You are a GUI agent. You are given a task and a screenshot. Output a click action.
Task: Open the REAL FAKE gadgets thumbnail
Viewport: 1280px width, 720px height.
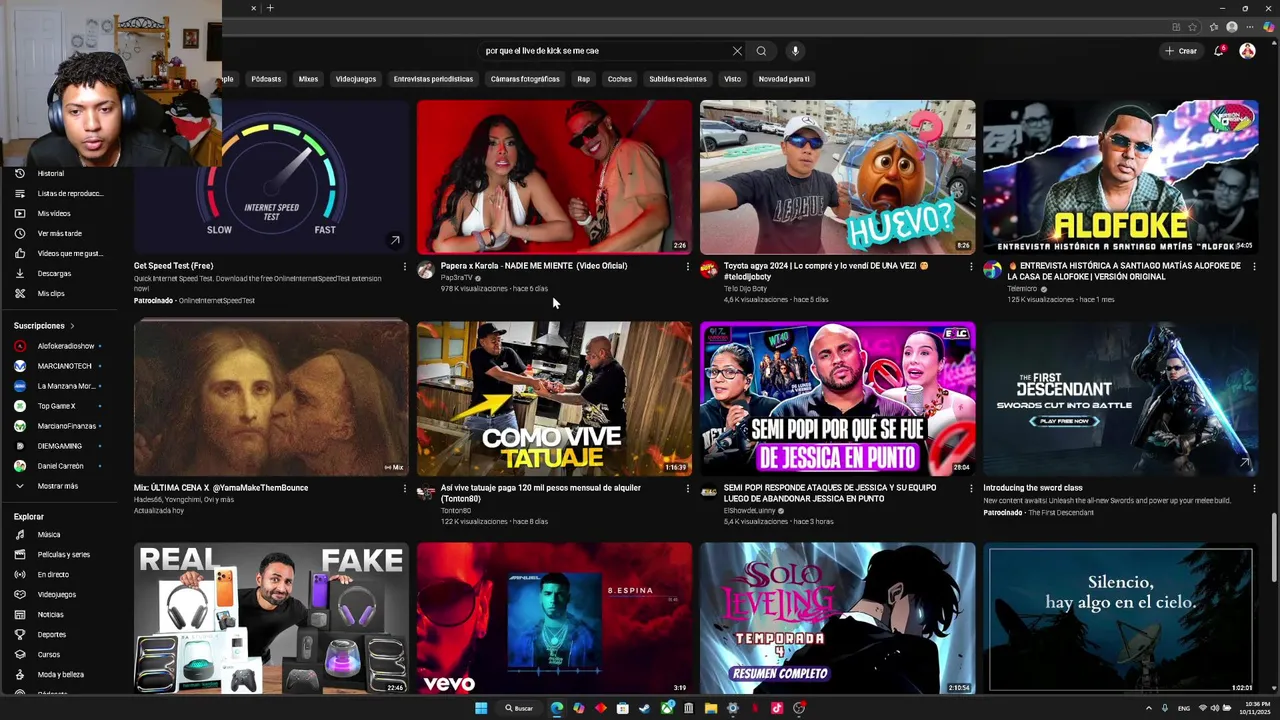pos(271,618)
